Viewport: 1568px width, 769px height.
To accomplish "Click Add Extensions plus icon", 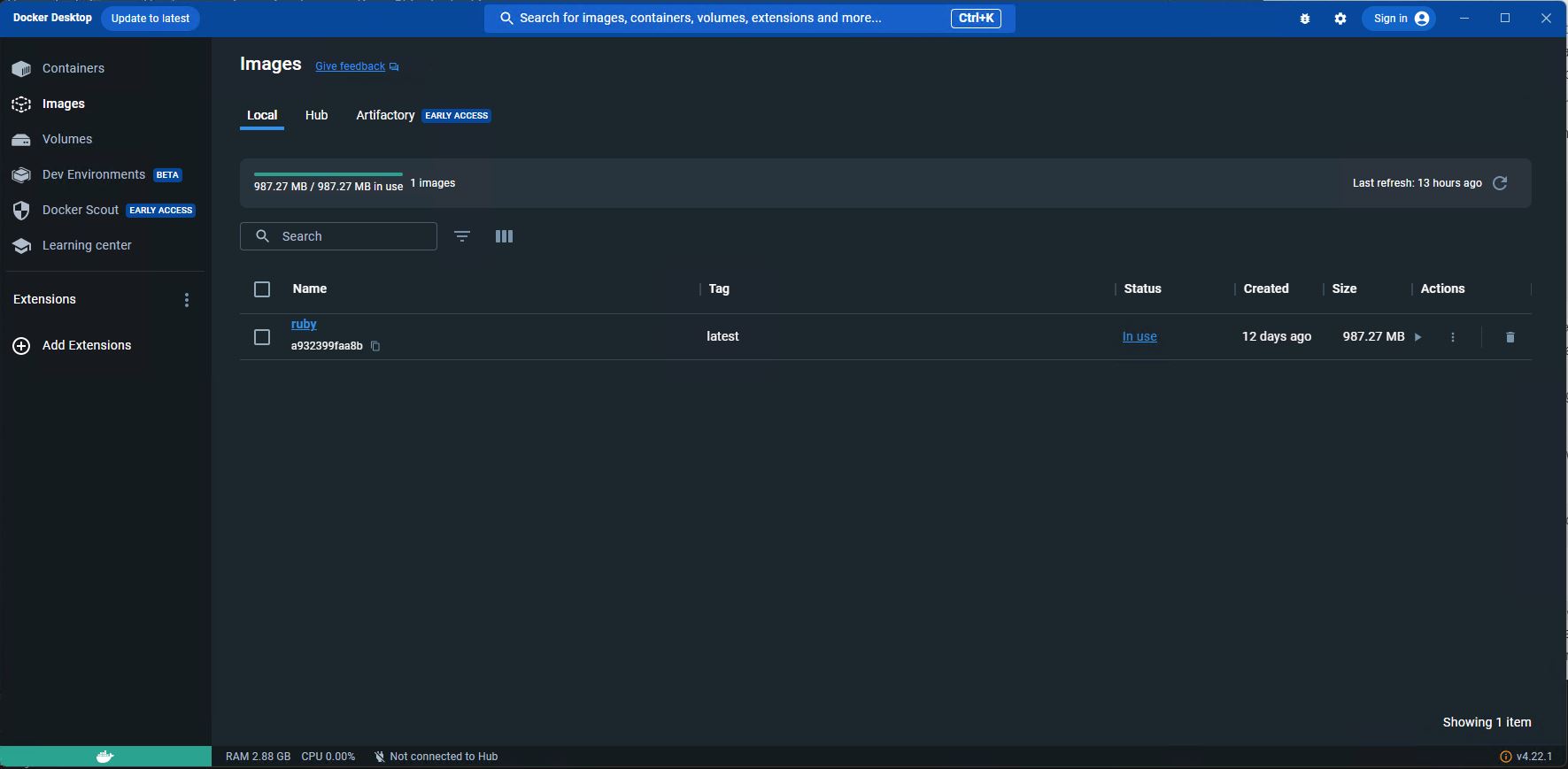I will [21, 346].
